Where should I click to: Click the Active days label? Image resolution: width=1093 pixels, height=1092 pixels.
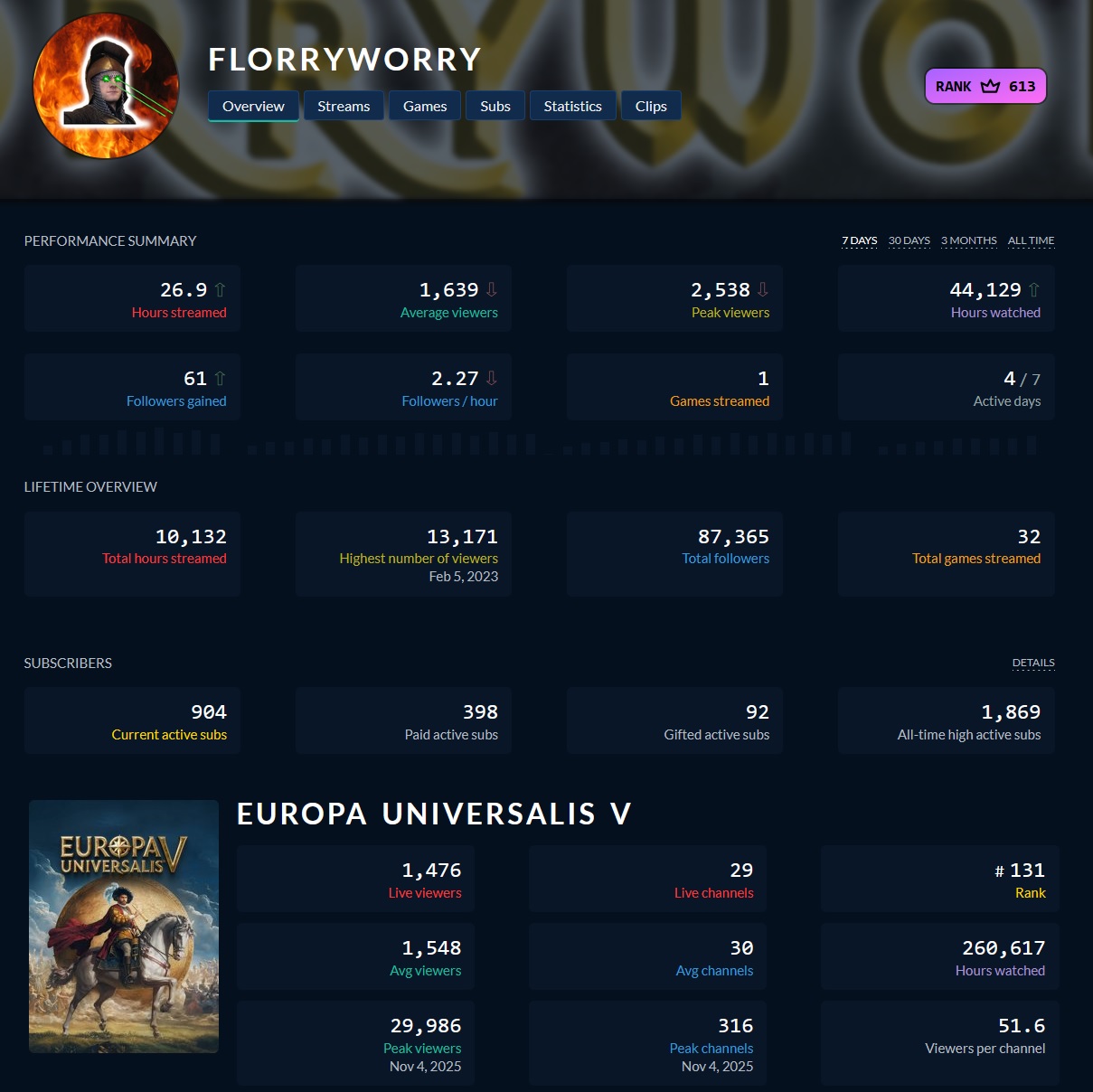(x=1007, y=401)
